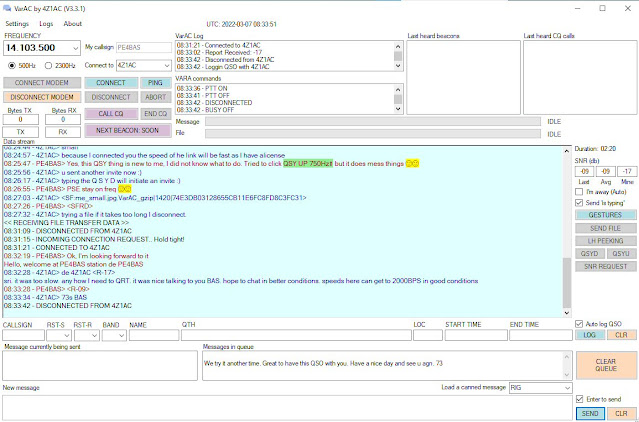Select VARA command line 'PTT ON'
The image size is (639, 422).
202,88
